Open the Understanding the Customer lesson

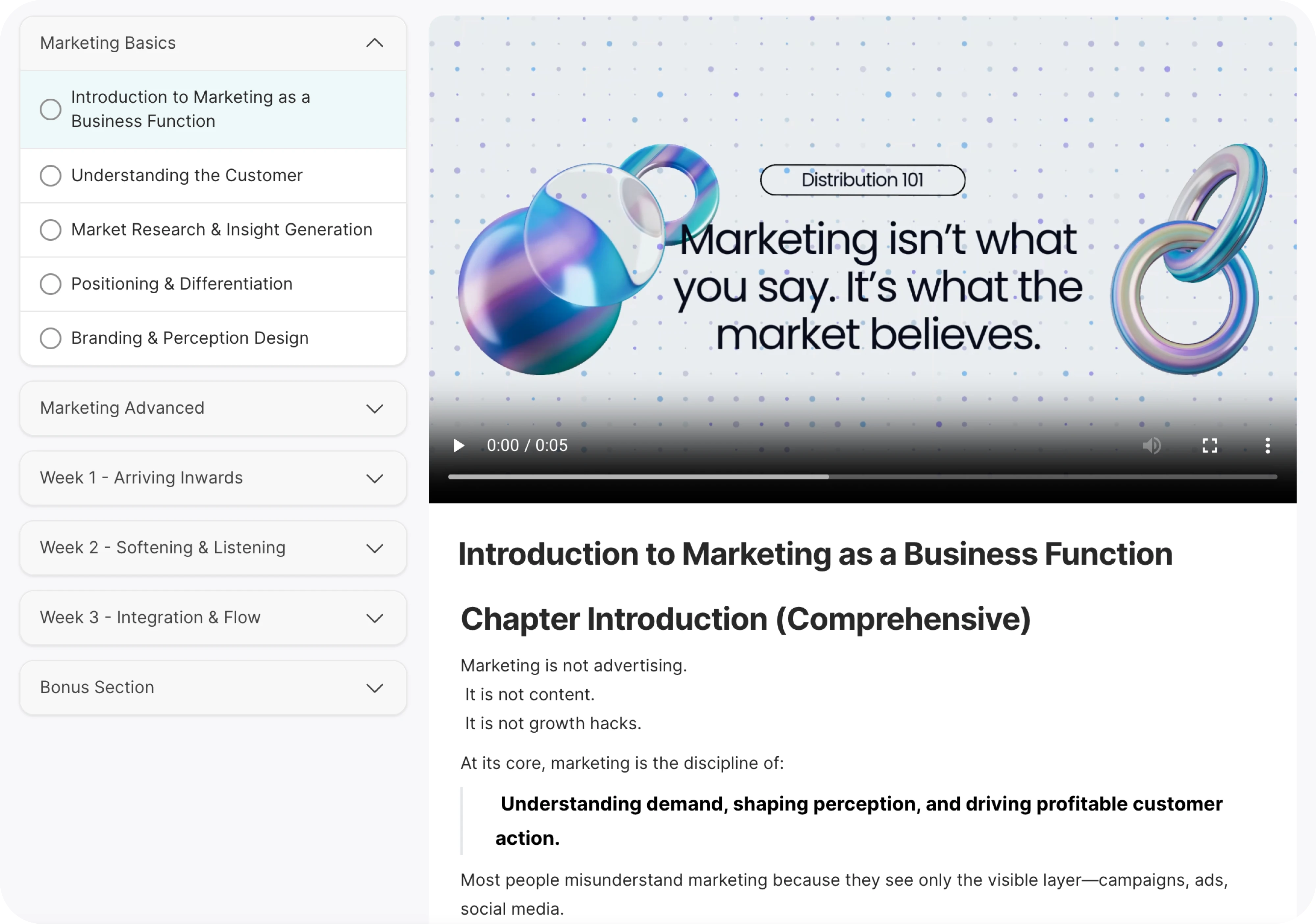(187, 176)
